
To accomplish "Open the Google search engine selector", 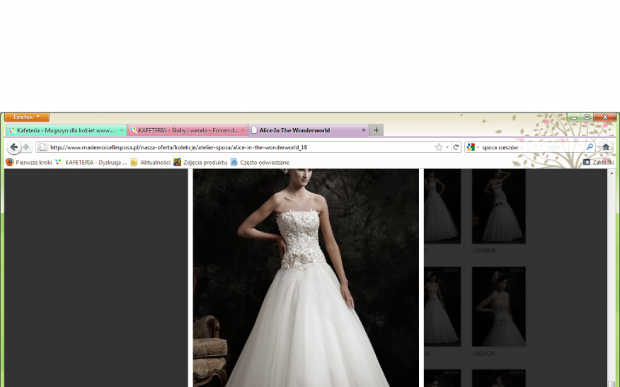I will click(x=473, y=147).
